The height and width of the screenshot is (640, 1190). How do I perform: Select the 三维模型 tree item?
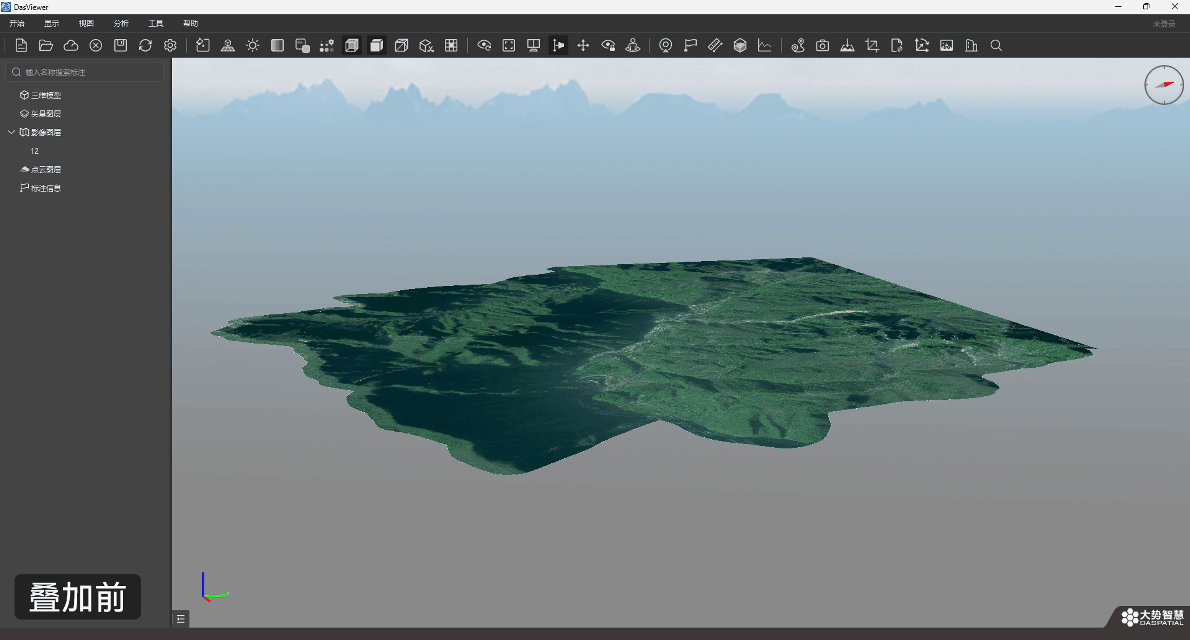coord(46,95)
